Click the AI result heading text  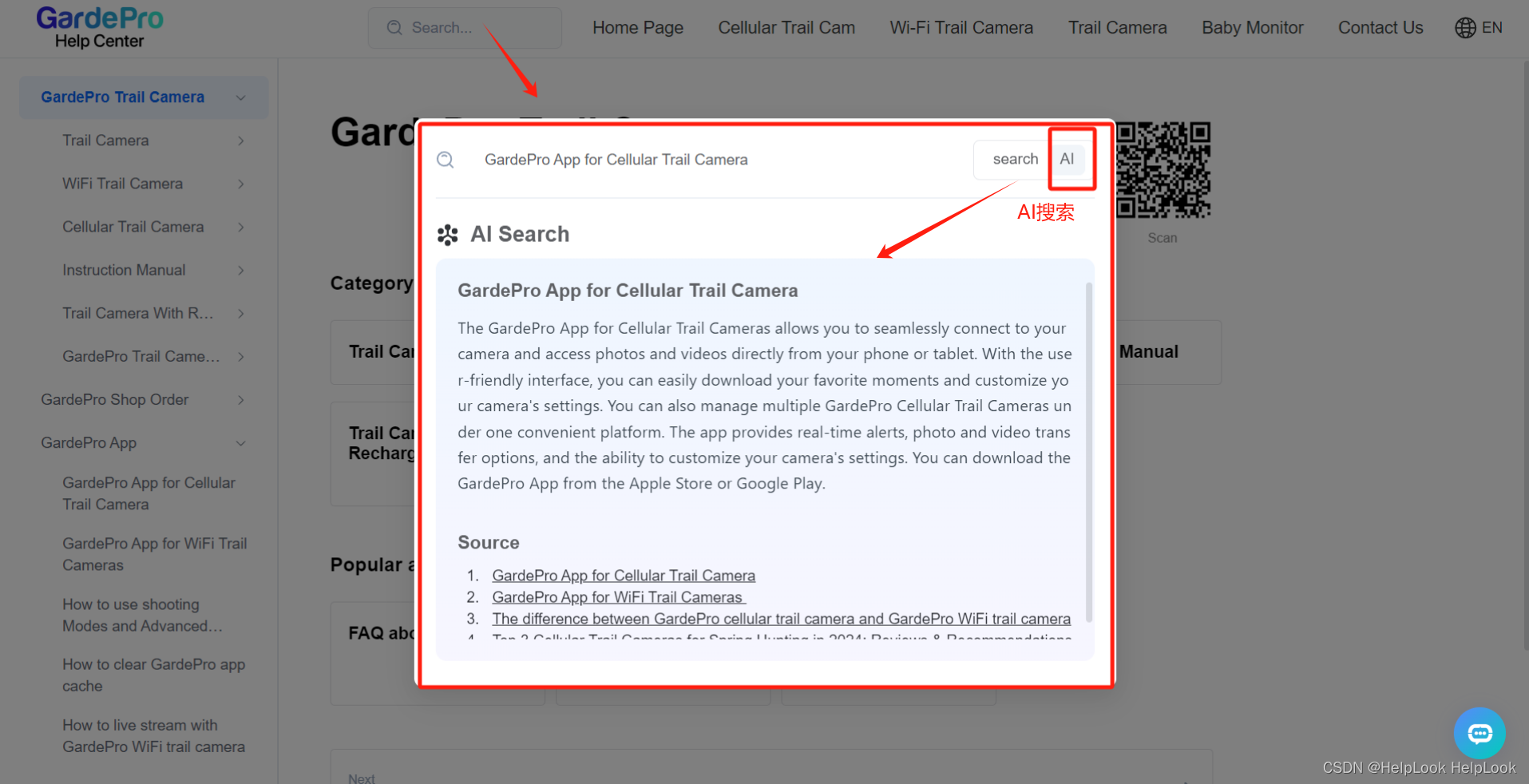tap(628, 291)
